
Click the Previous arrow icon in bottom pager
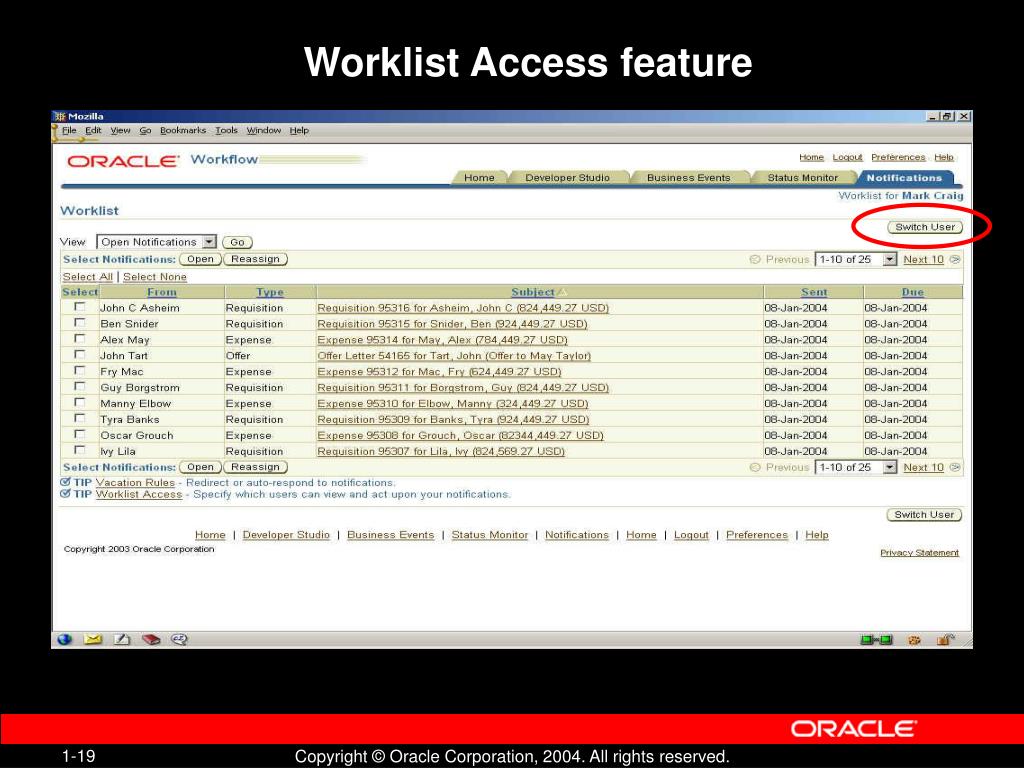(755, 468)
